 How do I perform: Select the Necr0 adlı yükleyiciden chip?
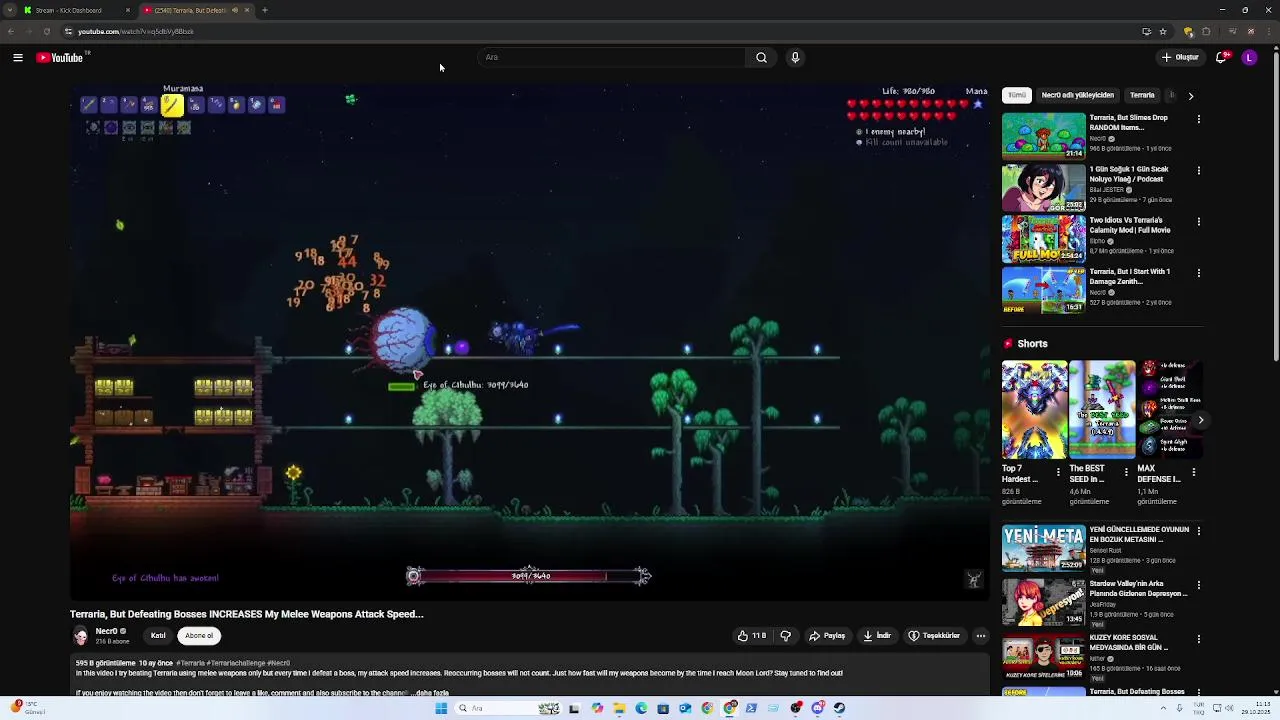point(1077,95)
